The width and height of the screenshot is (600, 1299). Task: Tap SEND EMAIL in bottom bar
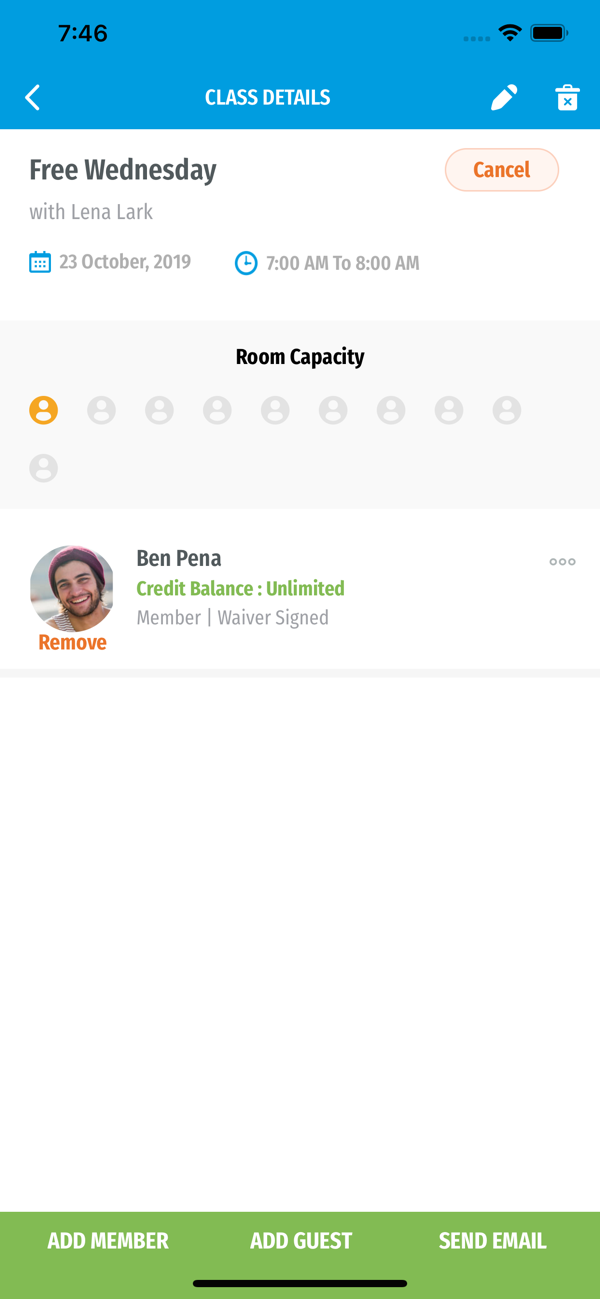click(x=492, y=1241)
